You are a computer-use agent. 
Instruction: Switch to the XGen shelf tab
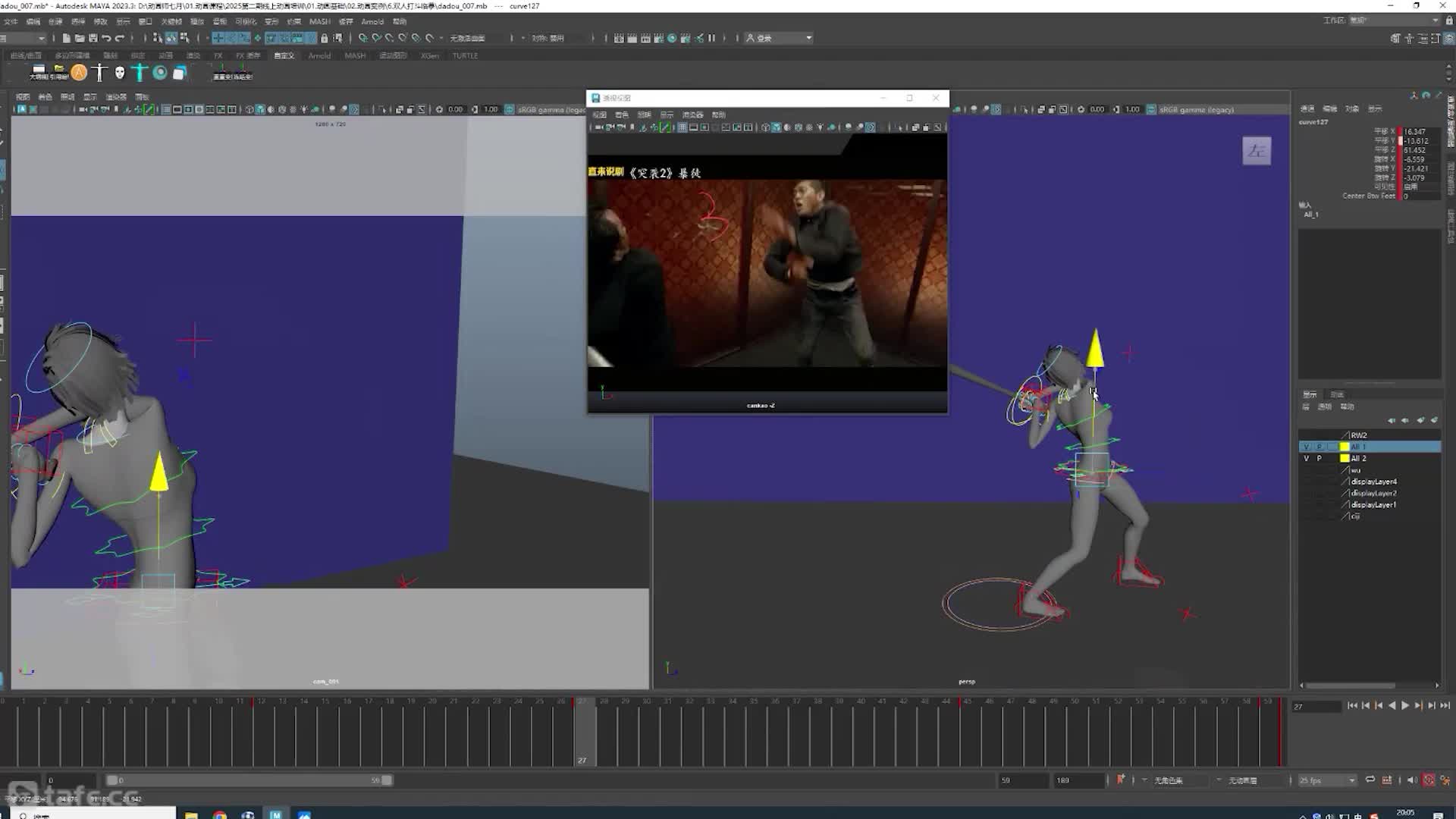(x=430, y=55)
